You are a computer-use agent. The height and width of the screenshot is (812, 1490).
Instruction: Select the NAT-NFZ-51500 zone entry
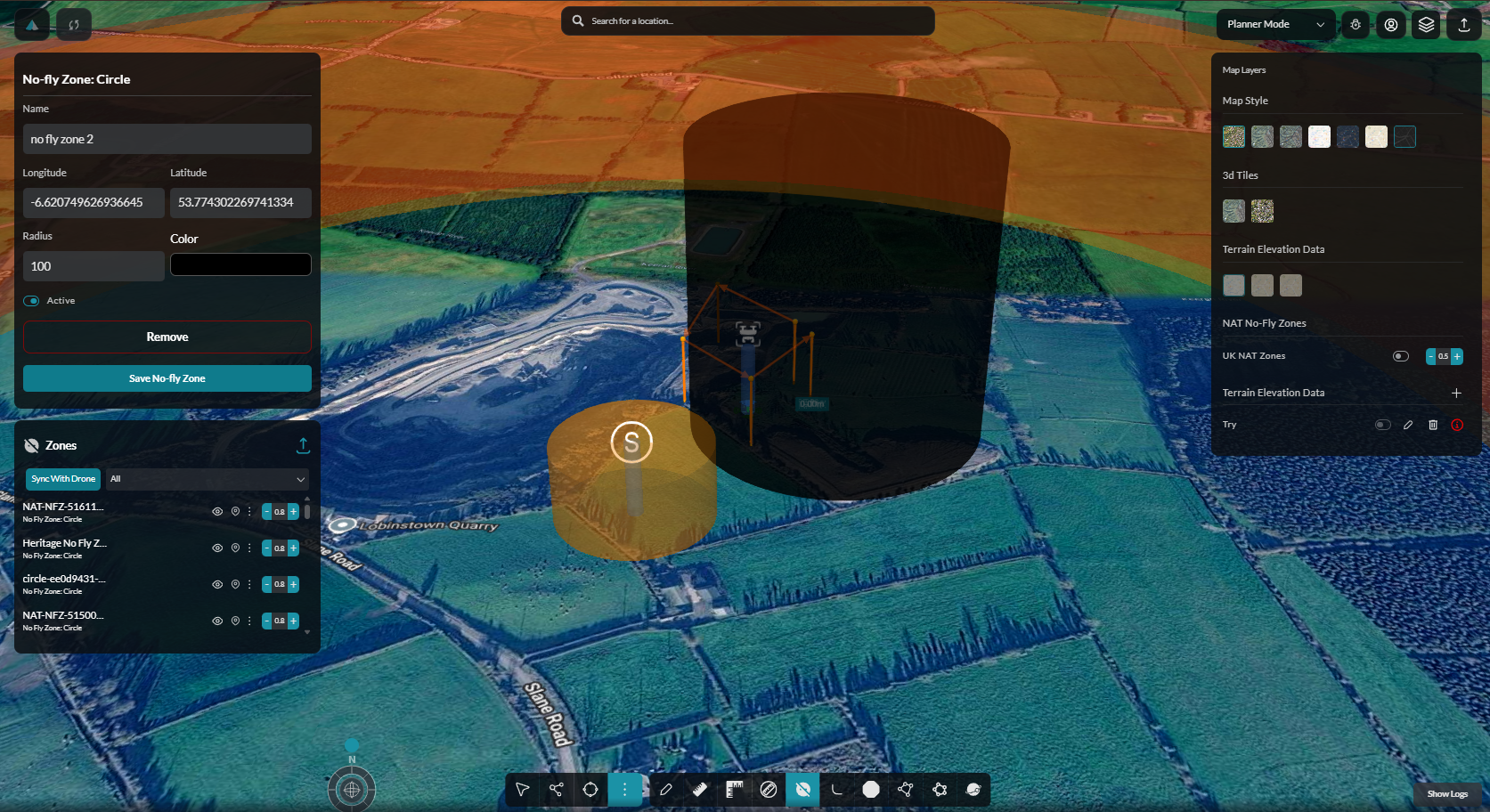63,621
